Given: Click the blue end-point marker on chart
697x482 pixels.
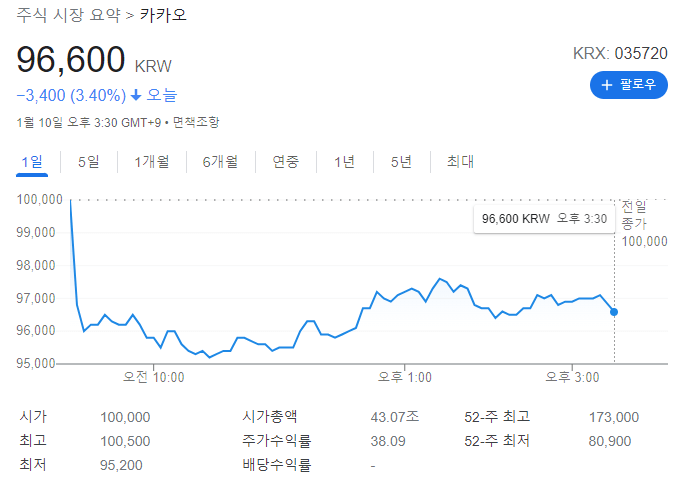Looking at the screenshot, I should (x=614, y=312).
